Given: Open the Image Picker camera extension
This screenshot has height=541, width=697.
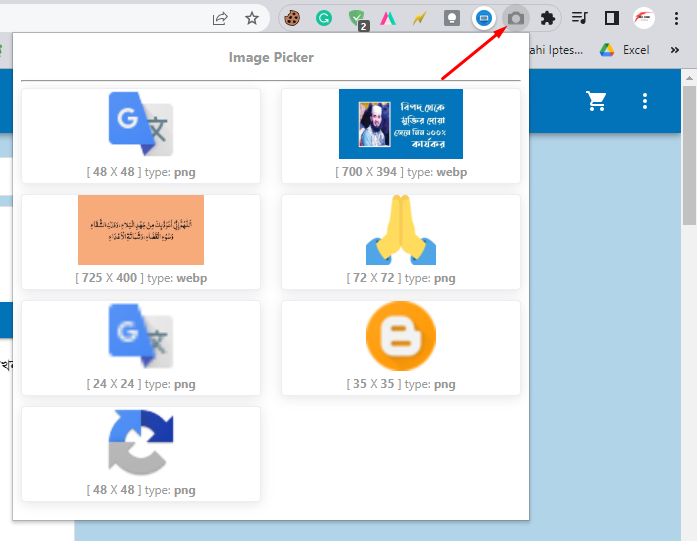Looking at the screenshot, I should point(516,18).
